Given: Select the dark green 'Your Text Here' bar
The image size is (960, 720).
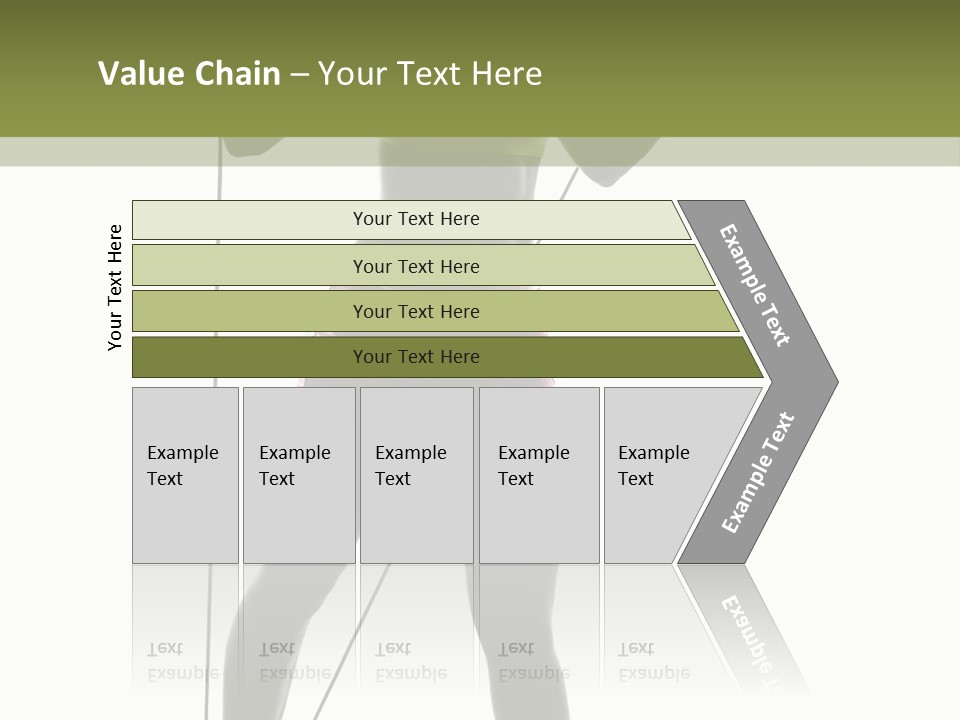Looking at the screenshot, I should click(x=448, y=357).
